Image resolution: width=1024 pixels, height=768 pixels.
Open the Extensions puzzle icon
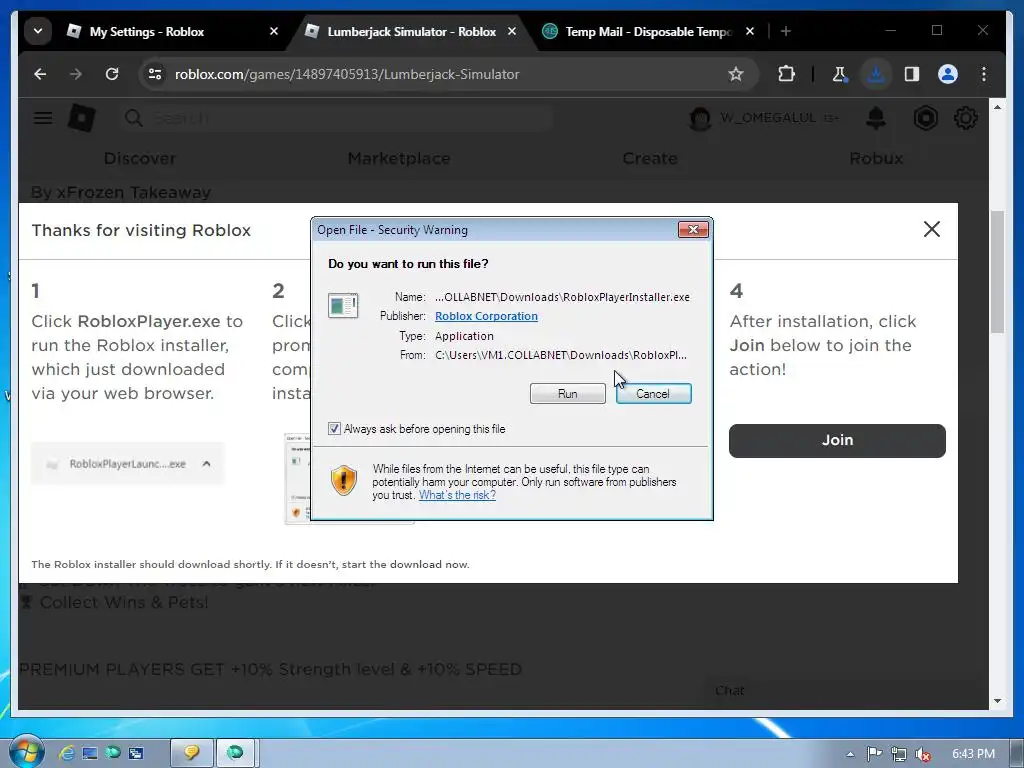point(786,74)
